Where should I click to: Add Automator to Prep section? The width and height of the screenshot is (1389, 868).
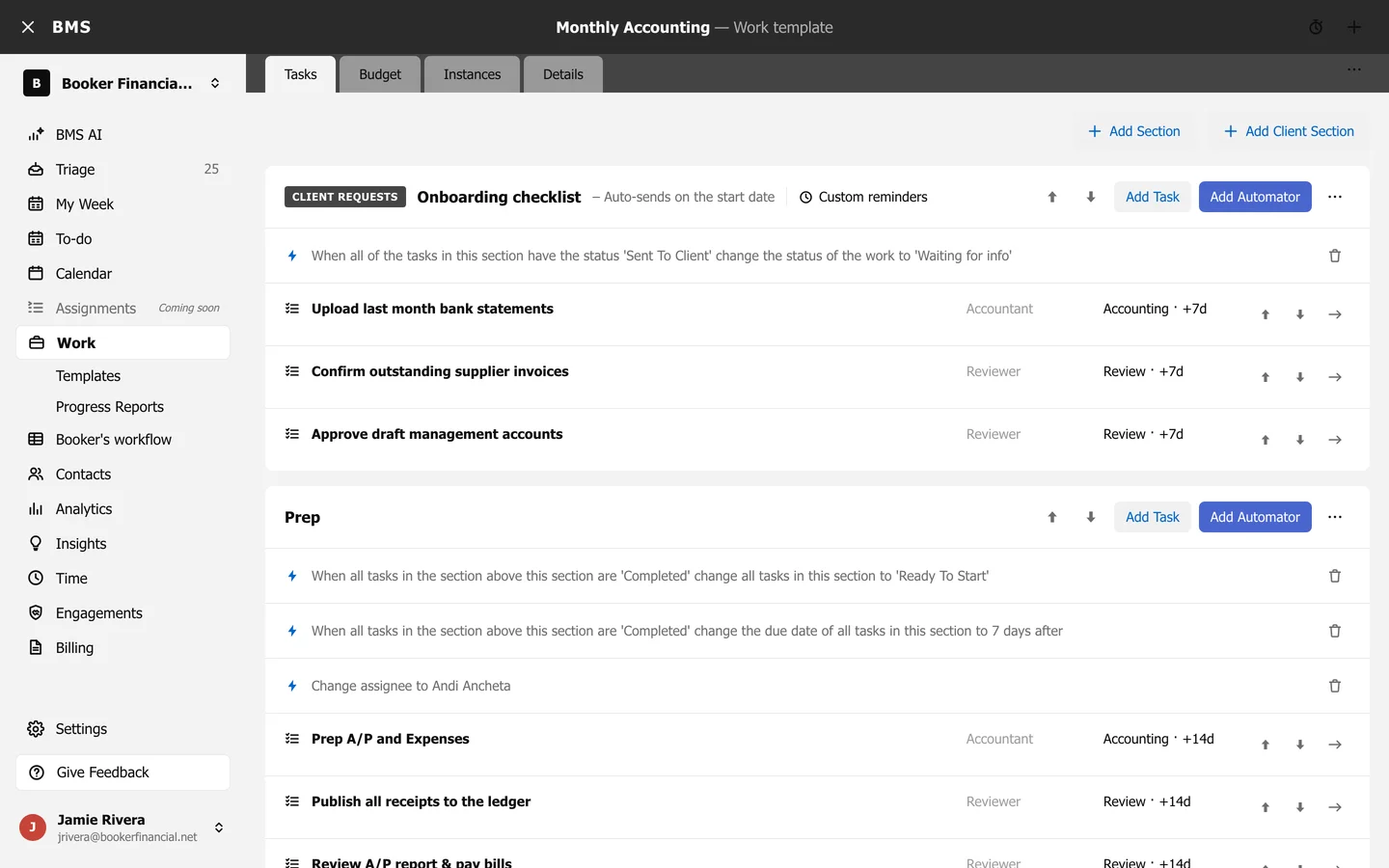pos(1255,517)
